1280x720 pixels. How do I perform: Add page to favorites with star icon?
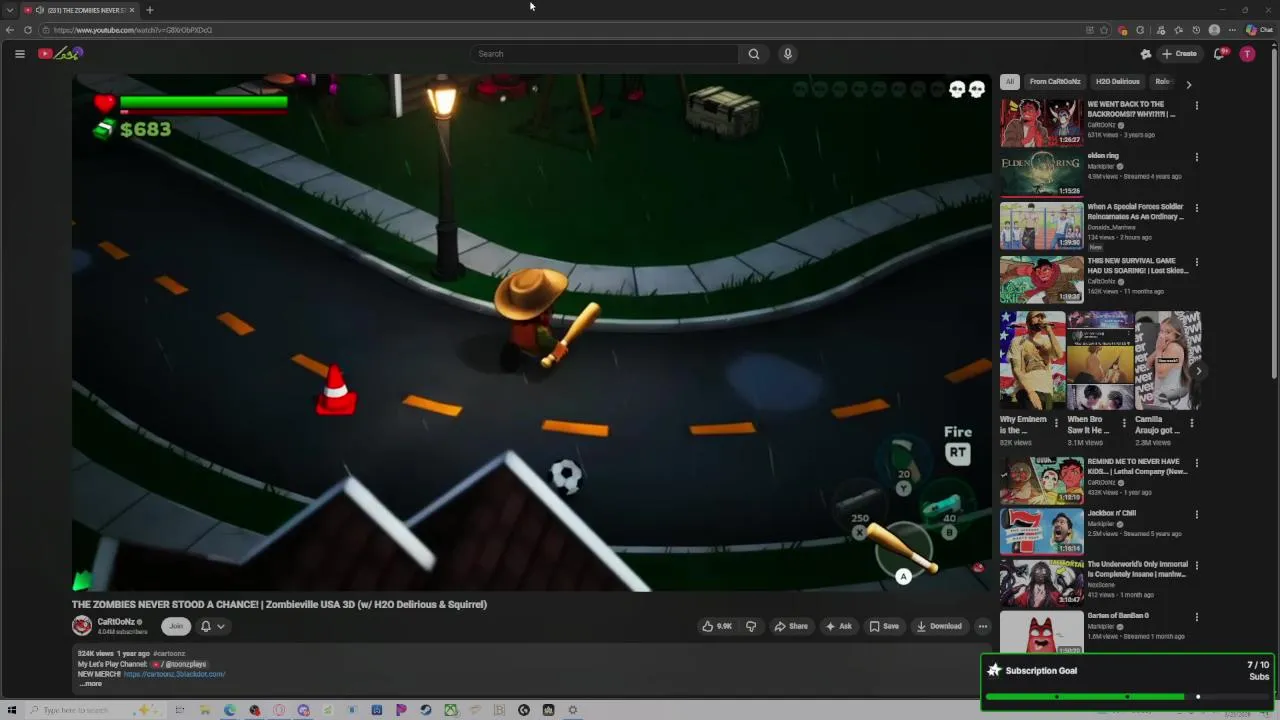tap(1104, 30)
